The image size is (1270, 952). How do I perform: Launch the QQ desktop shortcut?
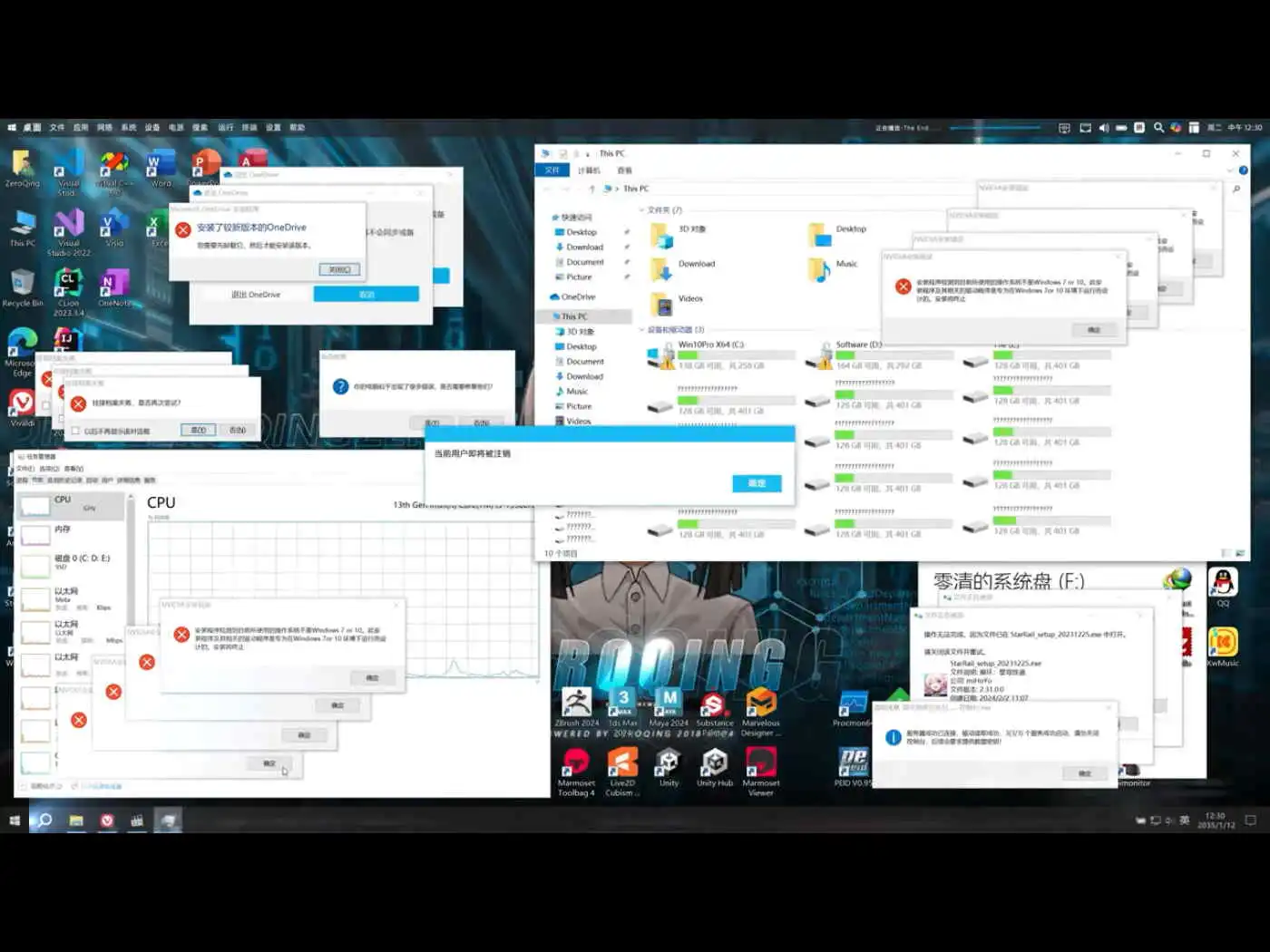1223,588
